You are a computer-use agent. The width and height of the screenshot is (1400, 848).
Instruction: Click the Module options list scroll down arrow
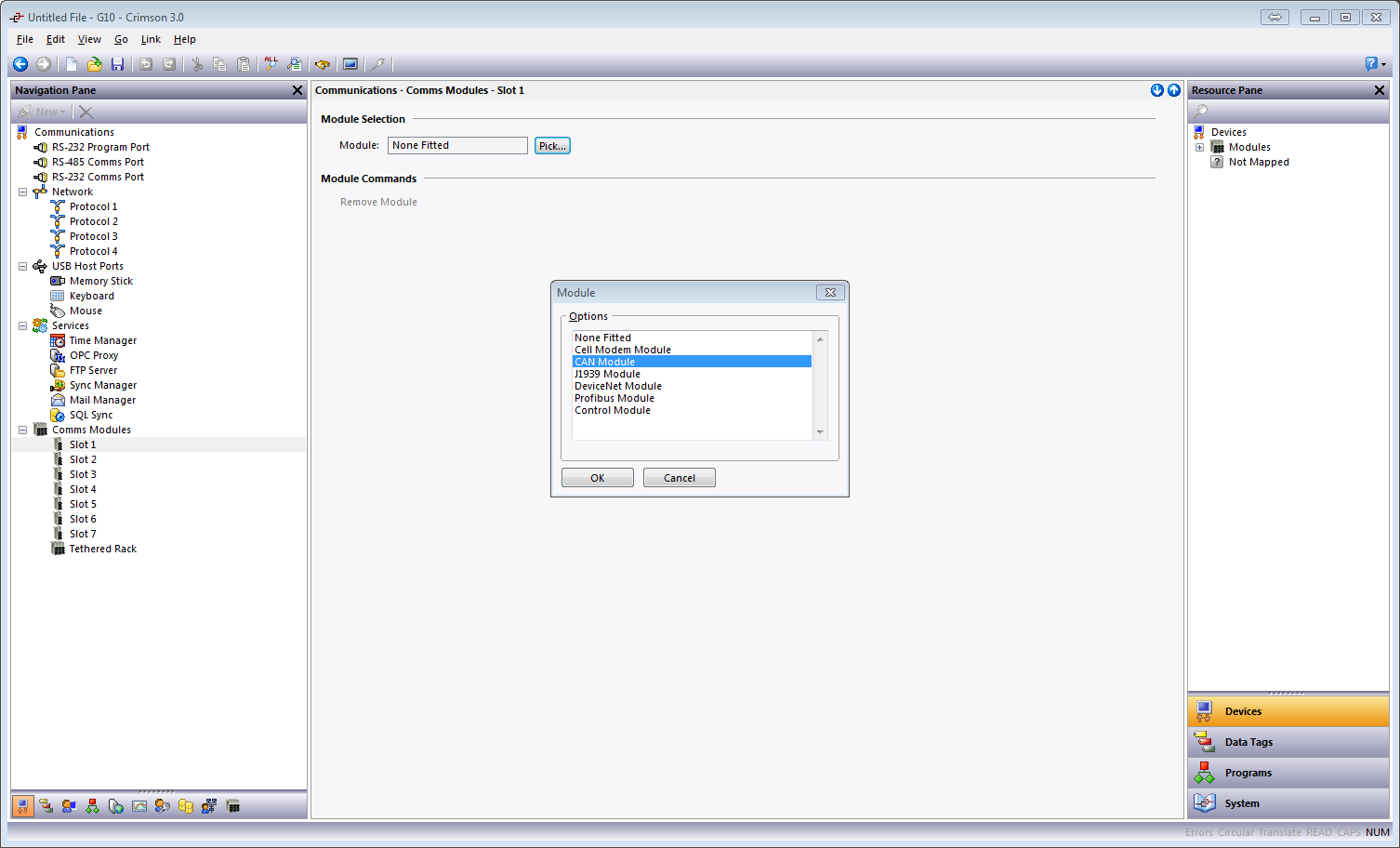(820, 431)
